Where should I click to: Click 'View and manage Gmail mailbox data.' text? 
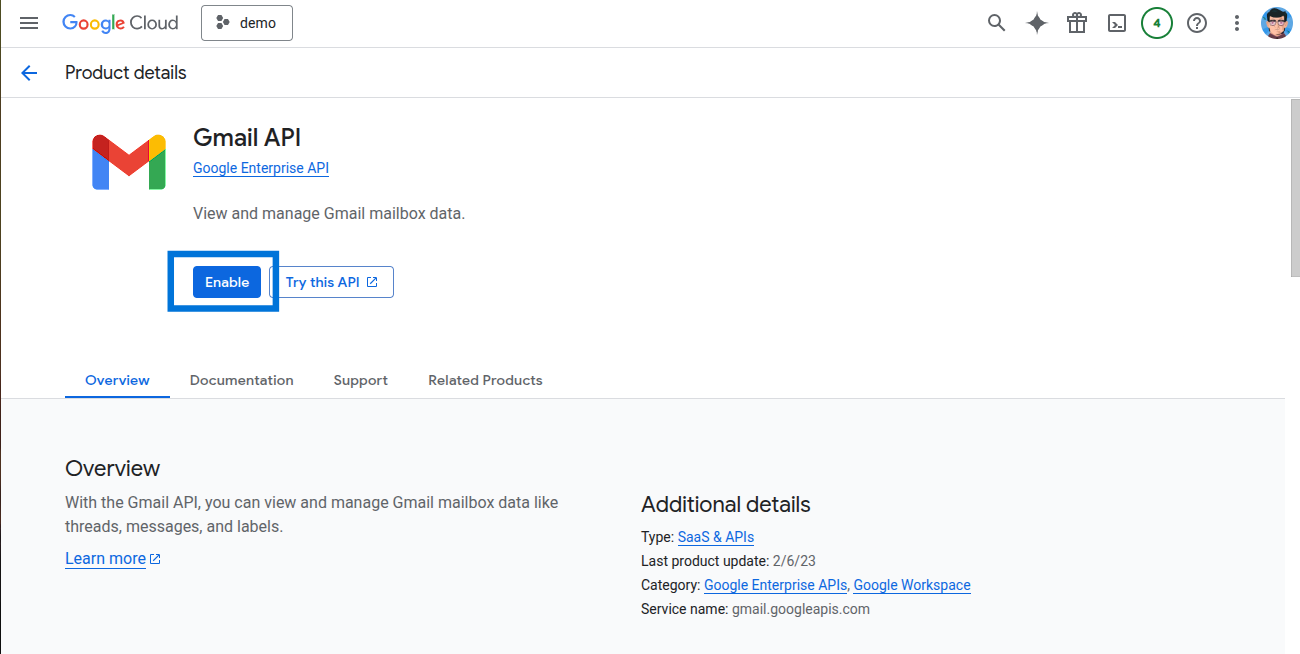329,214
